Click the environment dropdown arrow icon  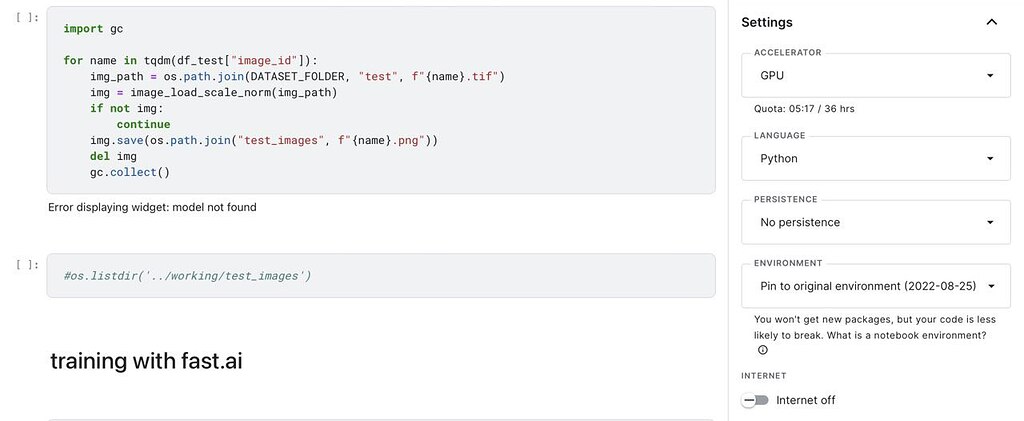pos(991,286)
